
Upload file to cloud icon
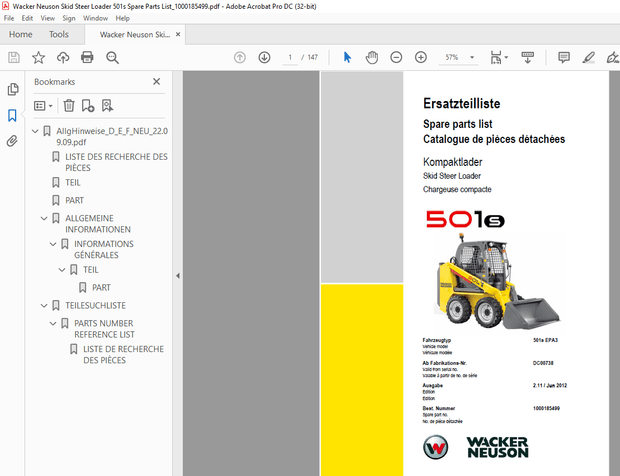(63, 58)
